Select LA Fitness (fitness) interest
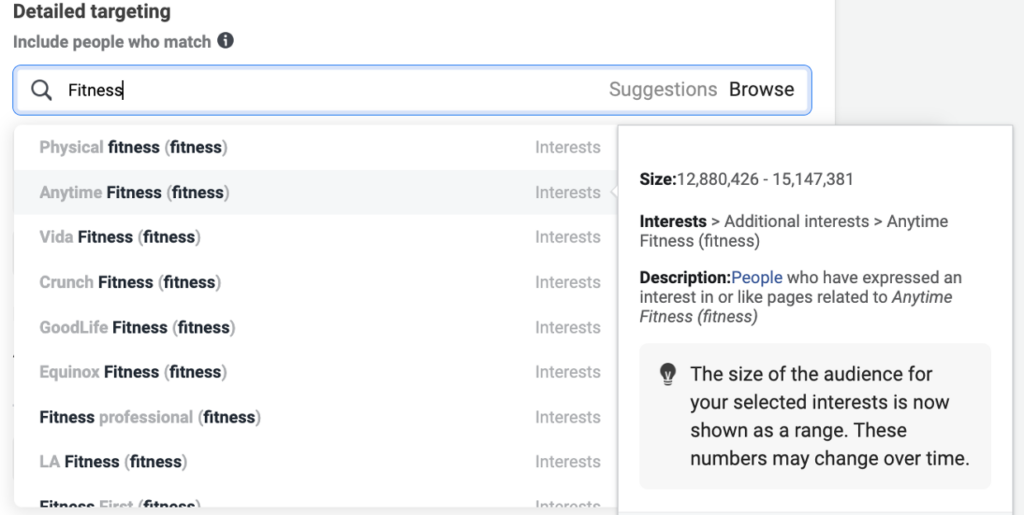The width and height of the screenshot is (1024, 515). point(315,461)
